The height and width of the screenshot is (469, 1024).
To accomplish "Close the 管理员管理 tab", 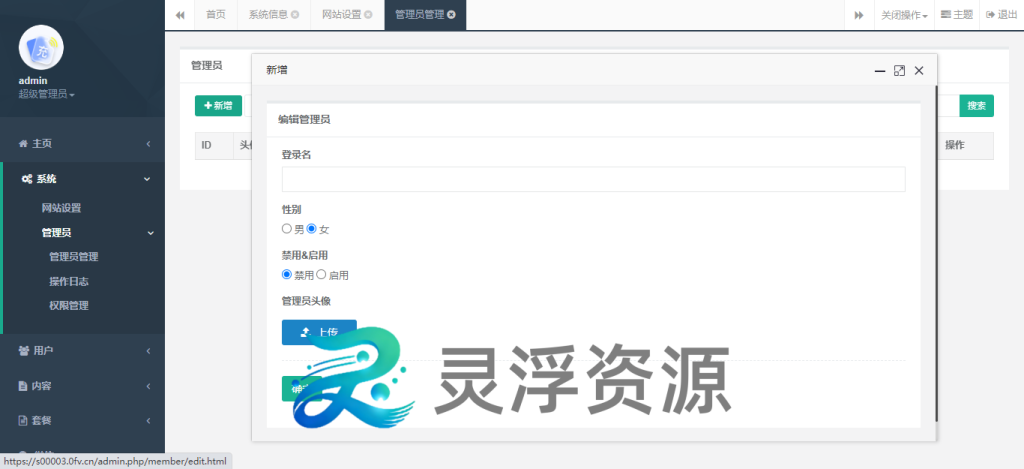I will tap(451, 14).
